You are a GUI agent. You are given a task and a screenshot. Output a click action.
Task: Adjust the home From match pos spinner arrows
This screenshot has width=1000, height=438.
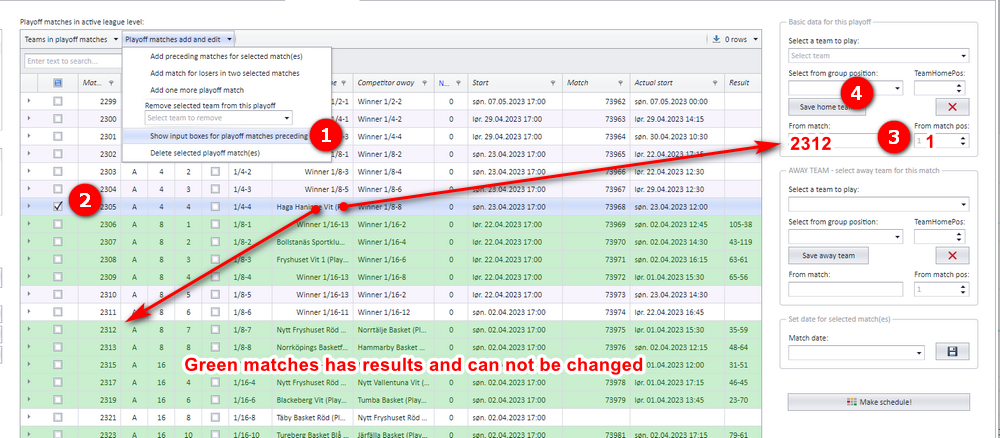(963, 140)
